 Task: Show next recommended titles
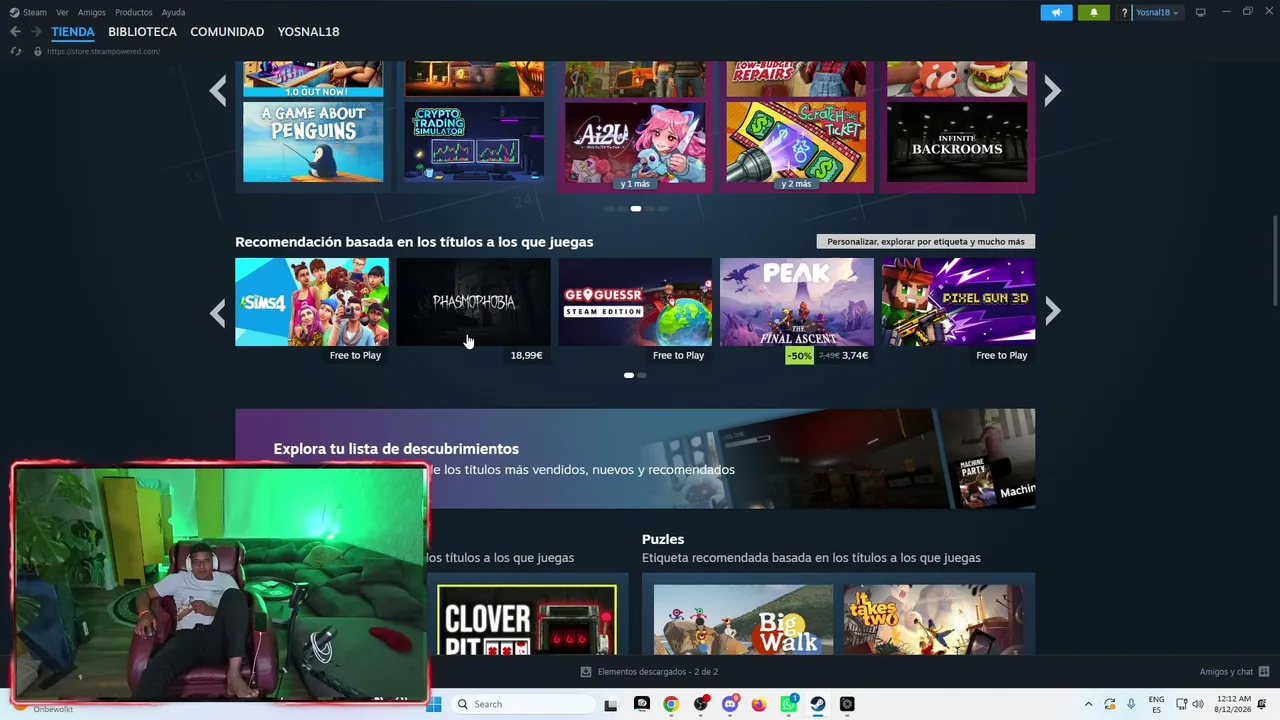pyautogui.click(x=1052, y=313)
